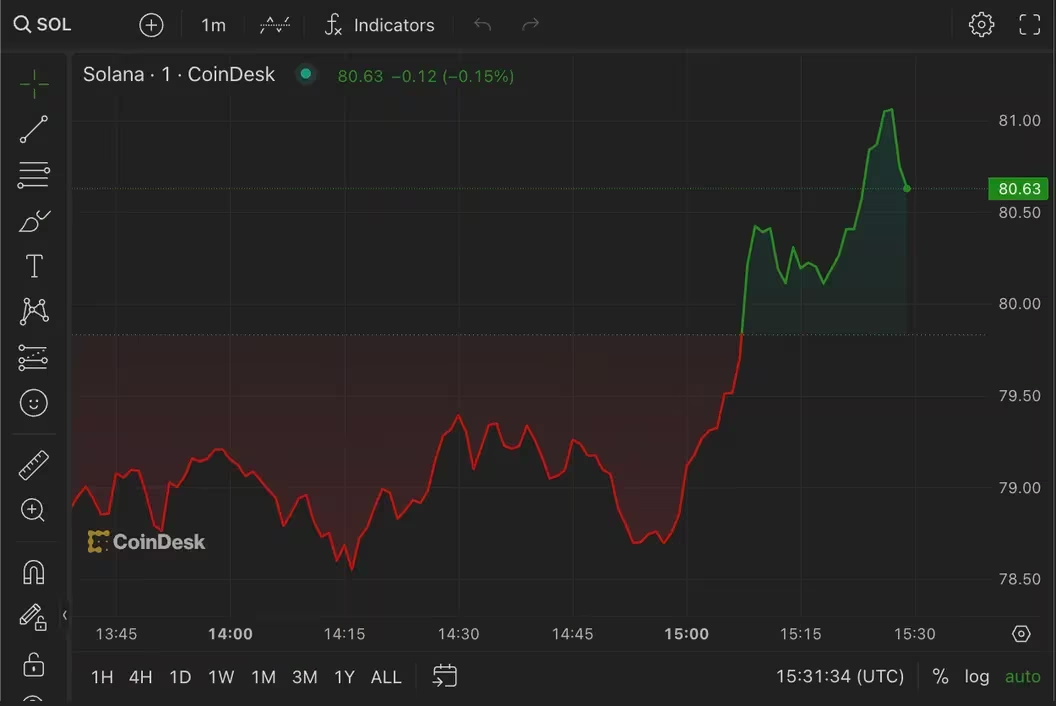
Task: Open the Indicators menu
Action: (379, 25)
